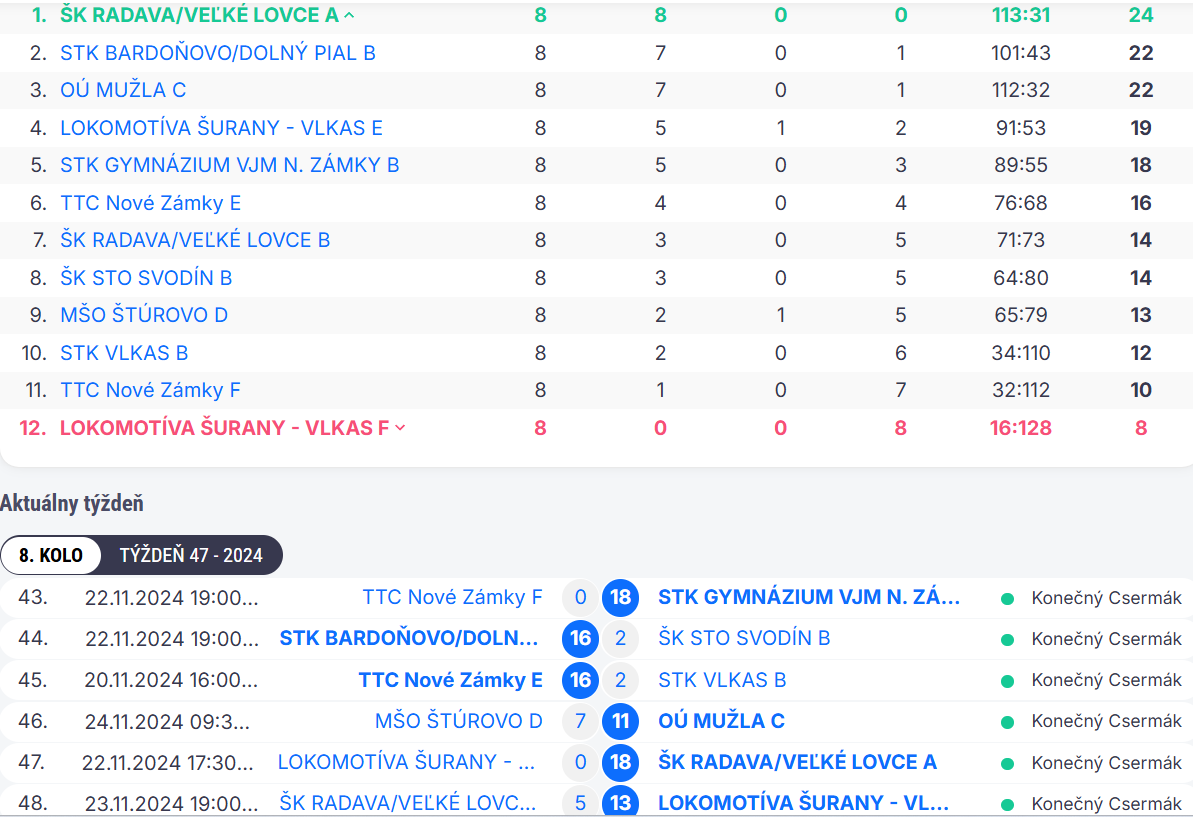The image size is (1193, 817).
Task: Click match number 44.
Action: (x=33, y=638)
